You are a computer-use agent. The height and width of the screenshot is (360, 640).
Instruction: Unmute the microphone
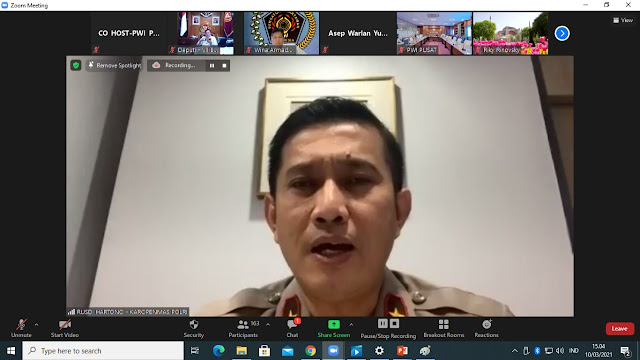pos(21,328)
